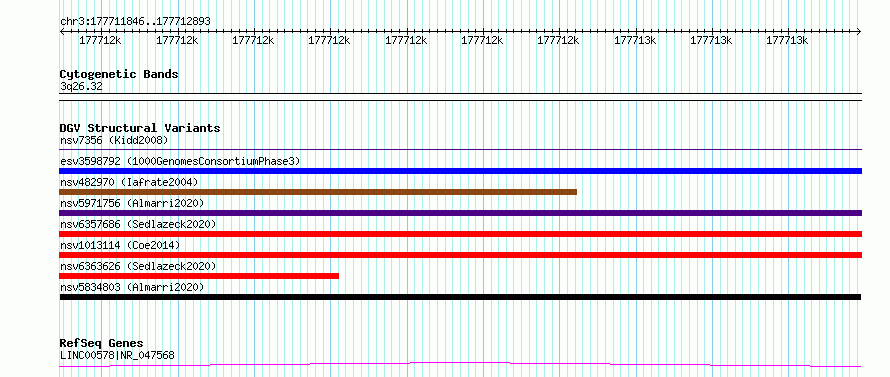Screen dimensions: 890x377
Task: Open the RefSeq Genes track title
Action: (x=101, y=344)
